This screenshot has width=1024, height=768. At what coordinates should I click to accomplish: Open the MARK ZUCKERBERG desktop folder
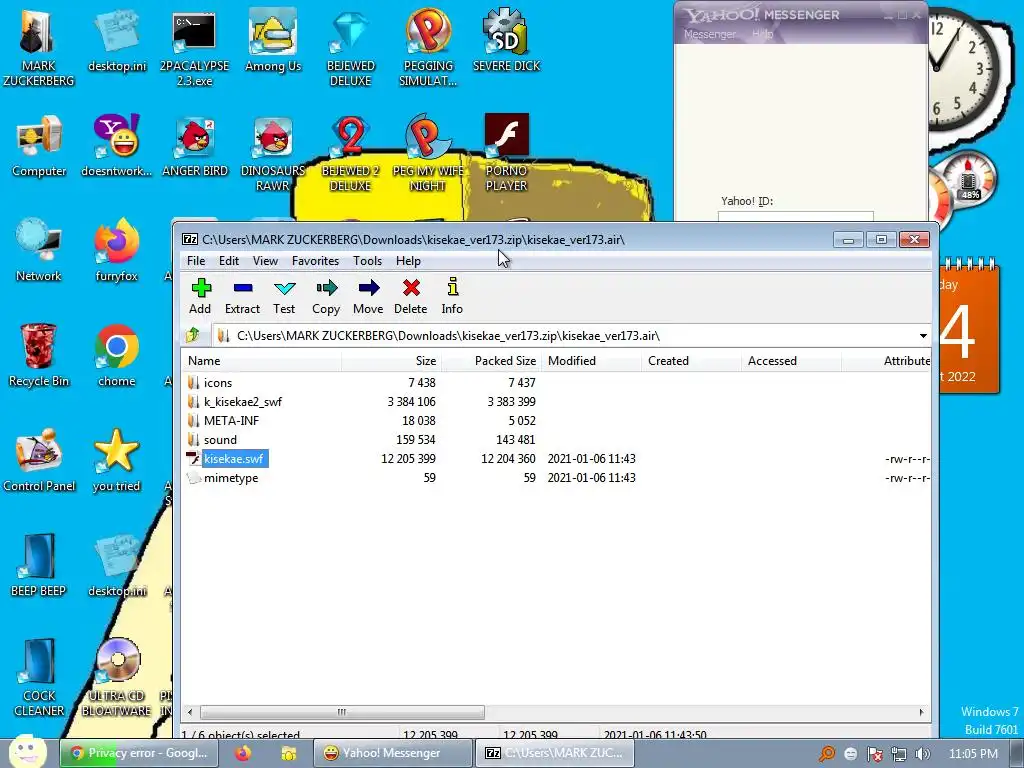pos(39,47)
